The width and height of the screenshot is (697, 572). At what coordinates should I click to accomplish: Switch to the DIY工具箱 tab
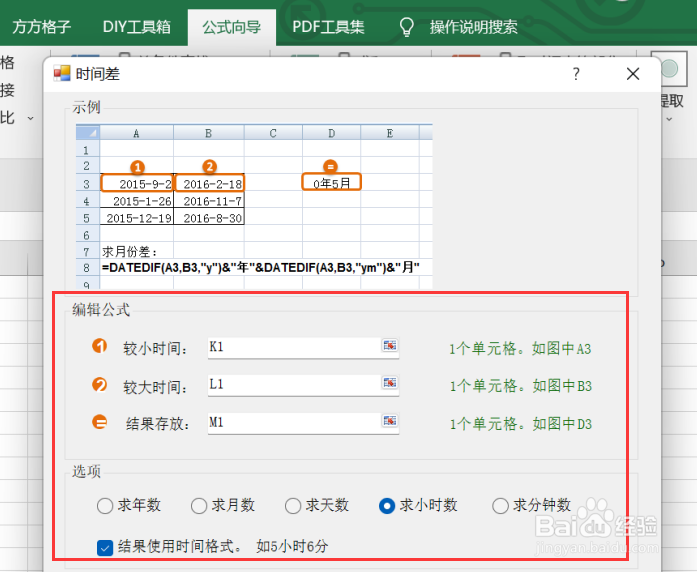136,27
